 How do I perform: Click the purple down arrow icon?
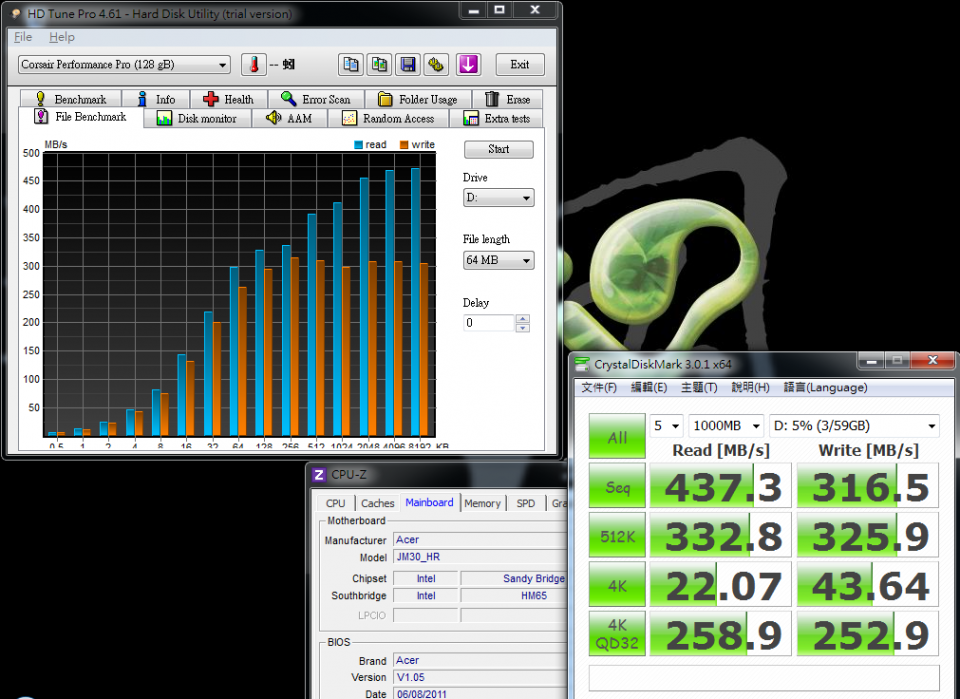(x=468, y=64)
